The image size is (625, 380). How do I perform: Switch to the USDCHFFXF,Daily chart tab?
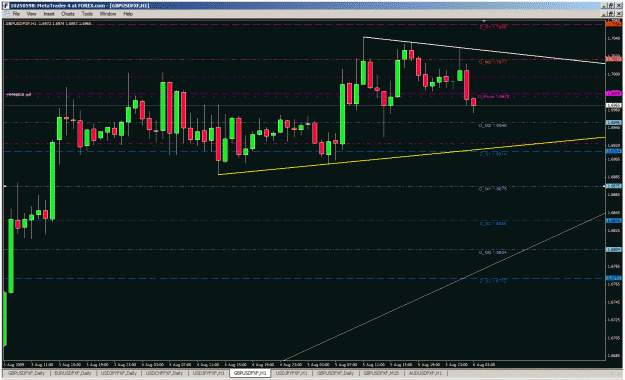pos(164,373)
